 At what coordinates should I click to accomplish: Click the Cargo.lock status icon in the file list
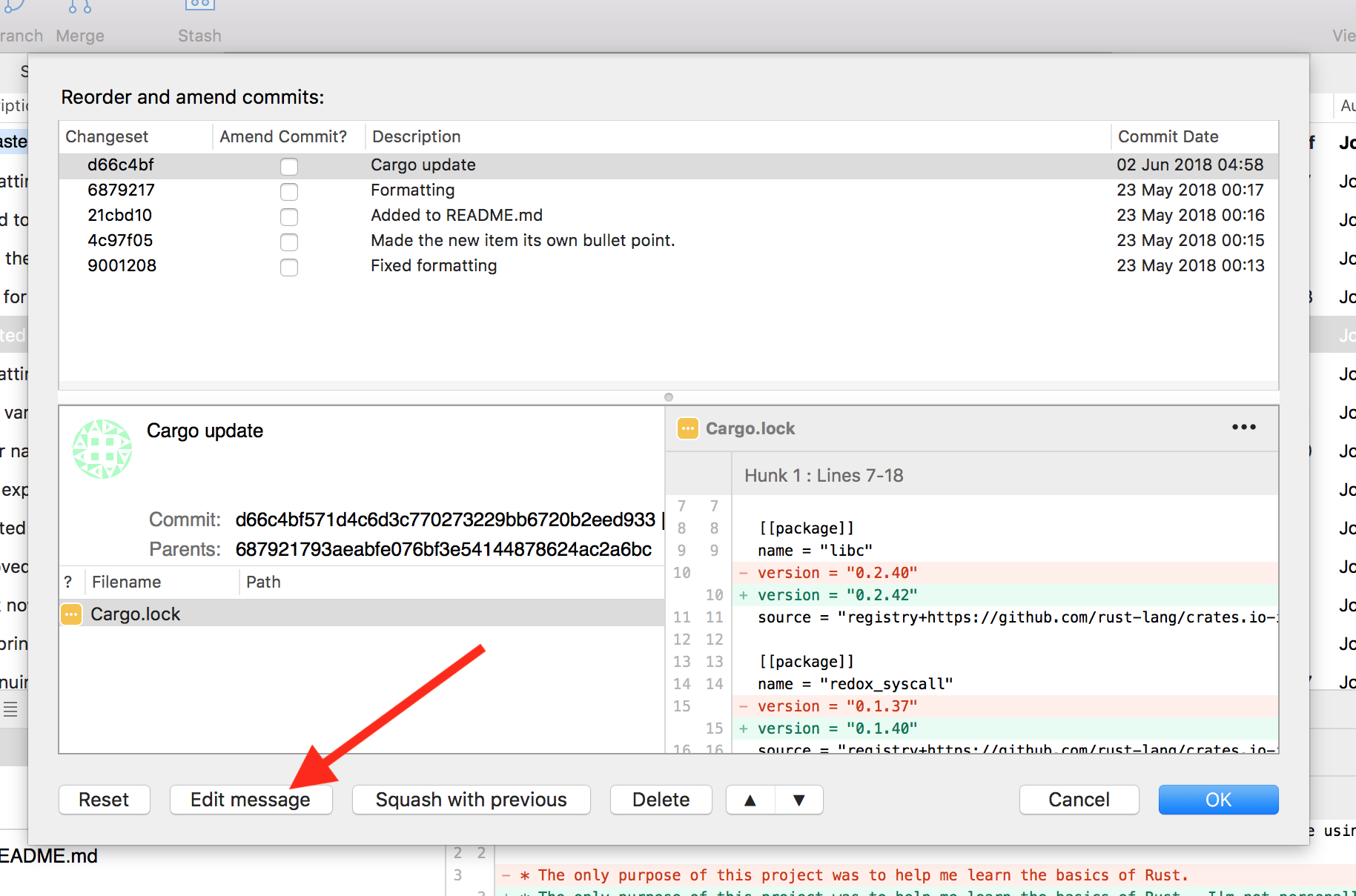pos(71,614)
